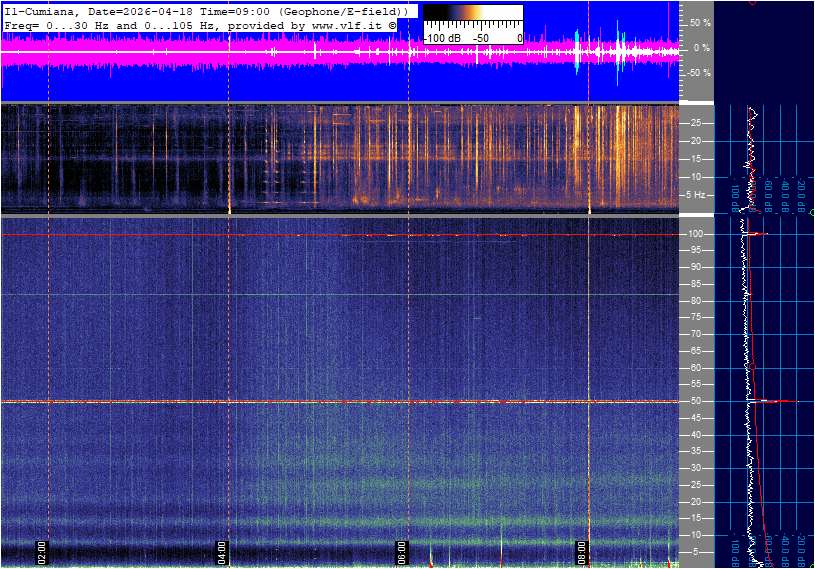Click the 100 Hz peak in spectrum graph
This screenshot has height=569, width=815.
click(x=758, y=234)
